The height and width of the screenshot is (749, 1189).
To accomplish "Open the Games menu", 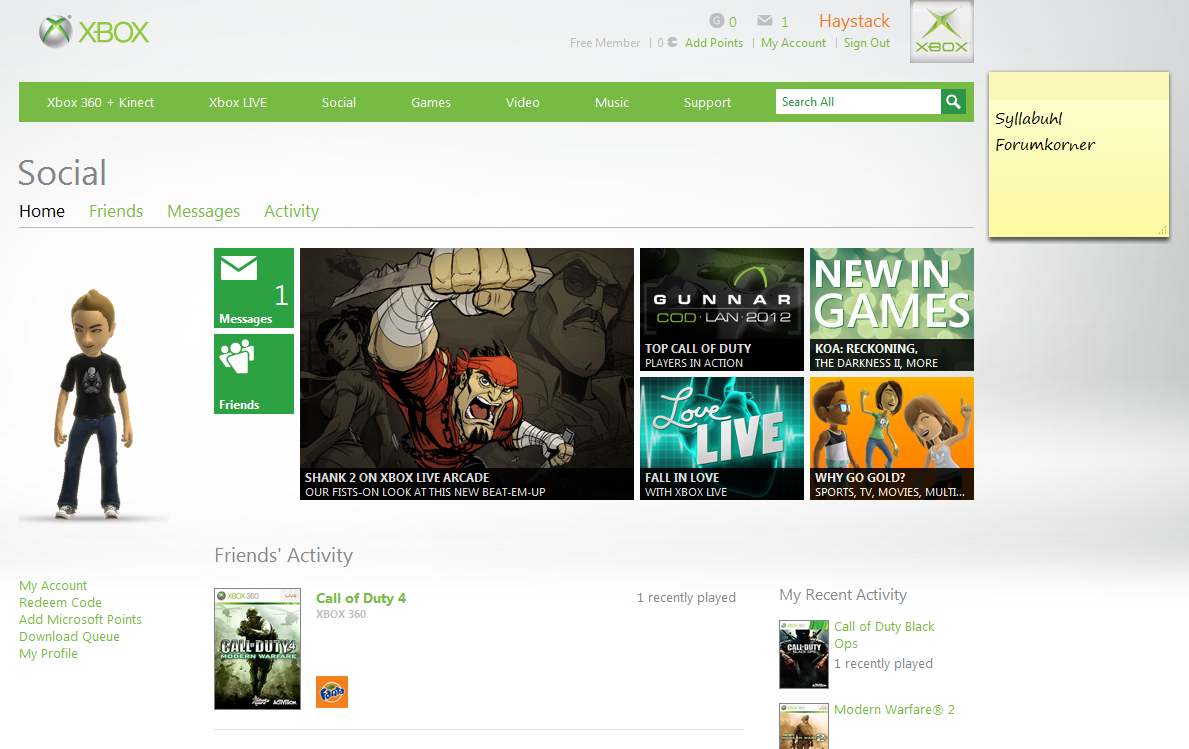I will pyautogui.click(x=431, y=102).
